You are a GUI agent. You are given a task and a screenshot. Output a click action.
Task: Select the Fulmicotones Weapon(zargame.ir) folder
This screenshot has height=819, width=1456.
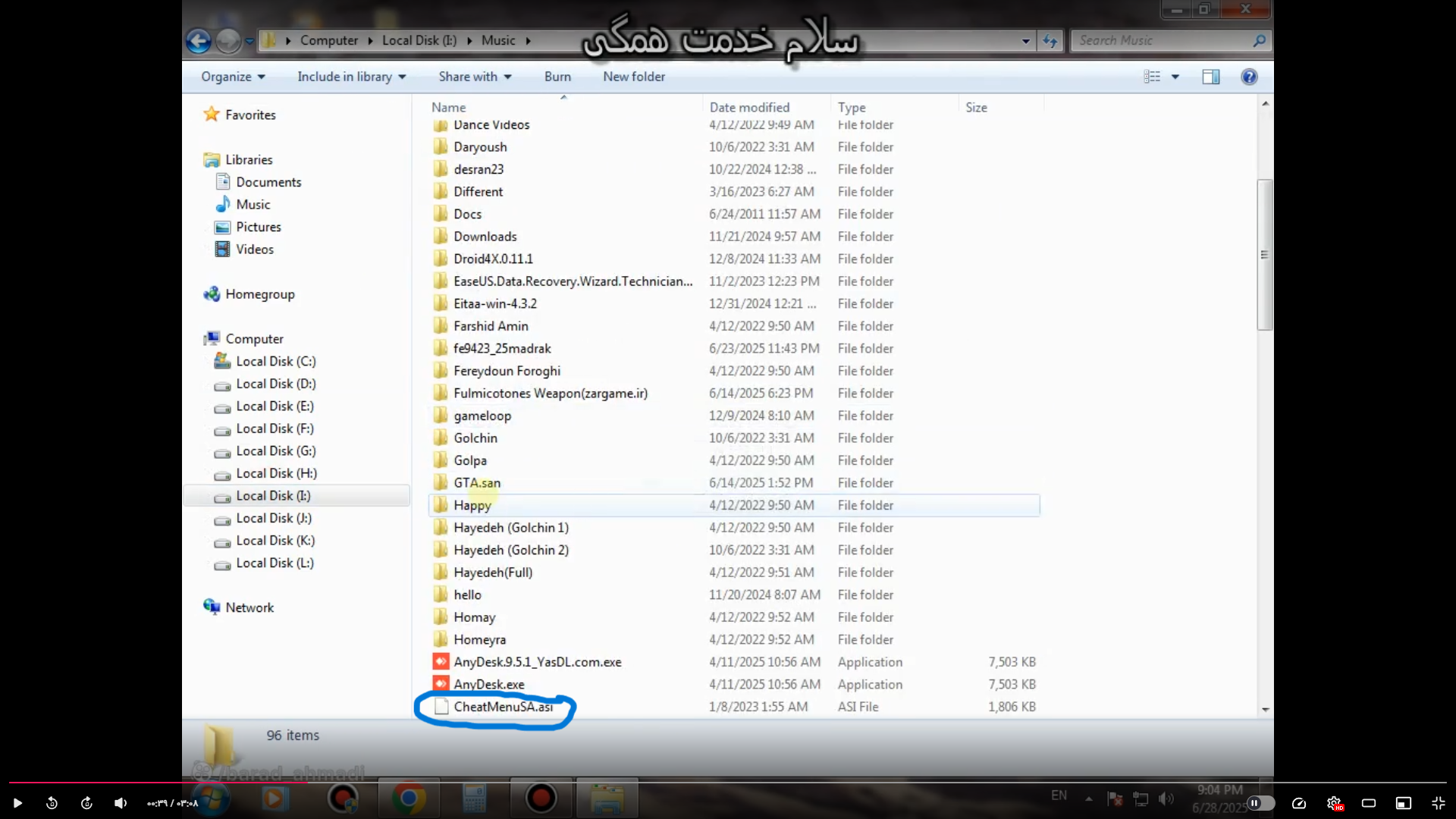click(551, 394)
